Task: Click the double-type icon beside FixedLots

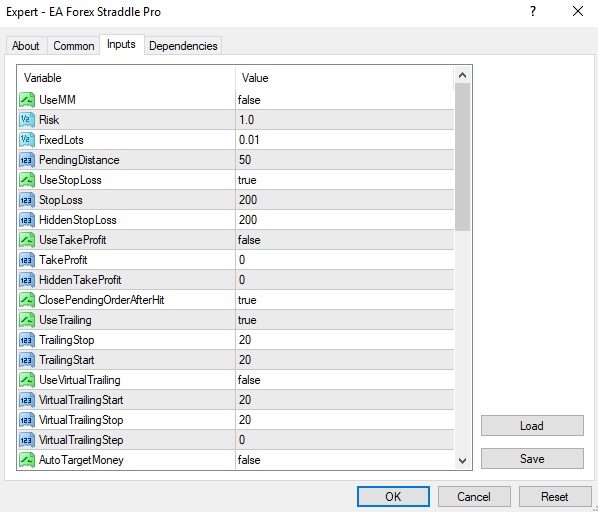Action: coord(27,140)
